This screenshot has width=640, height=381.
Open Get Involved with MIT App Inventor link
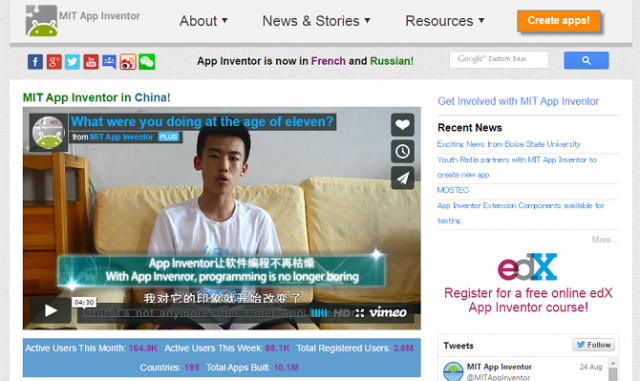click(518, 101)
